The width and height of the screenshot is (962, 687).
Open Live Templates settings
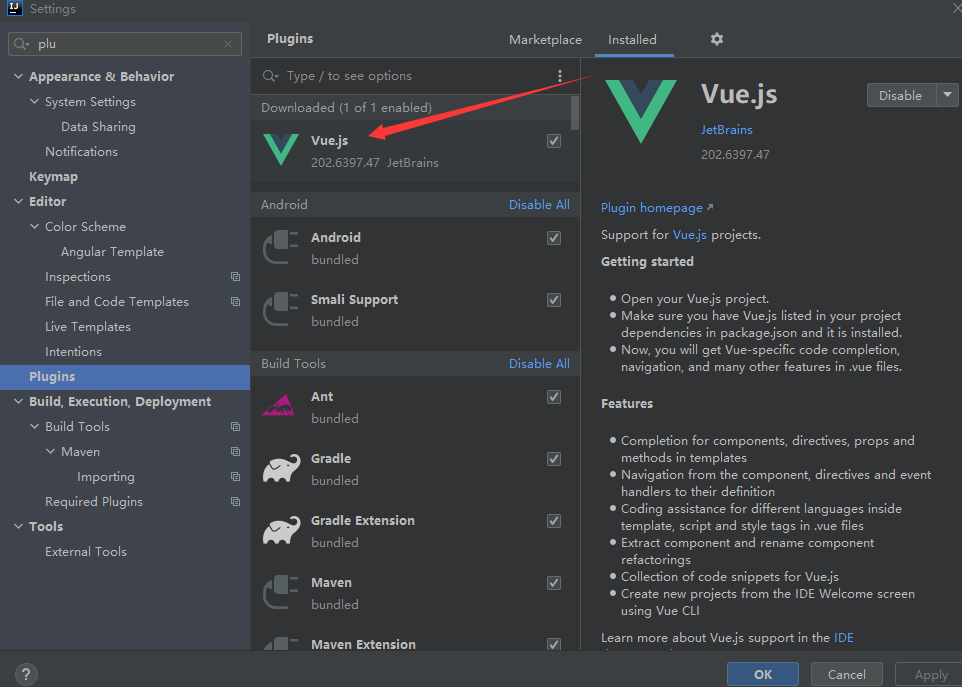[x=88, y=327]
